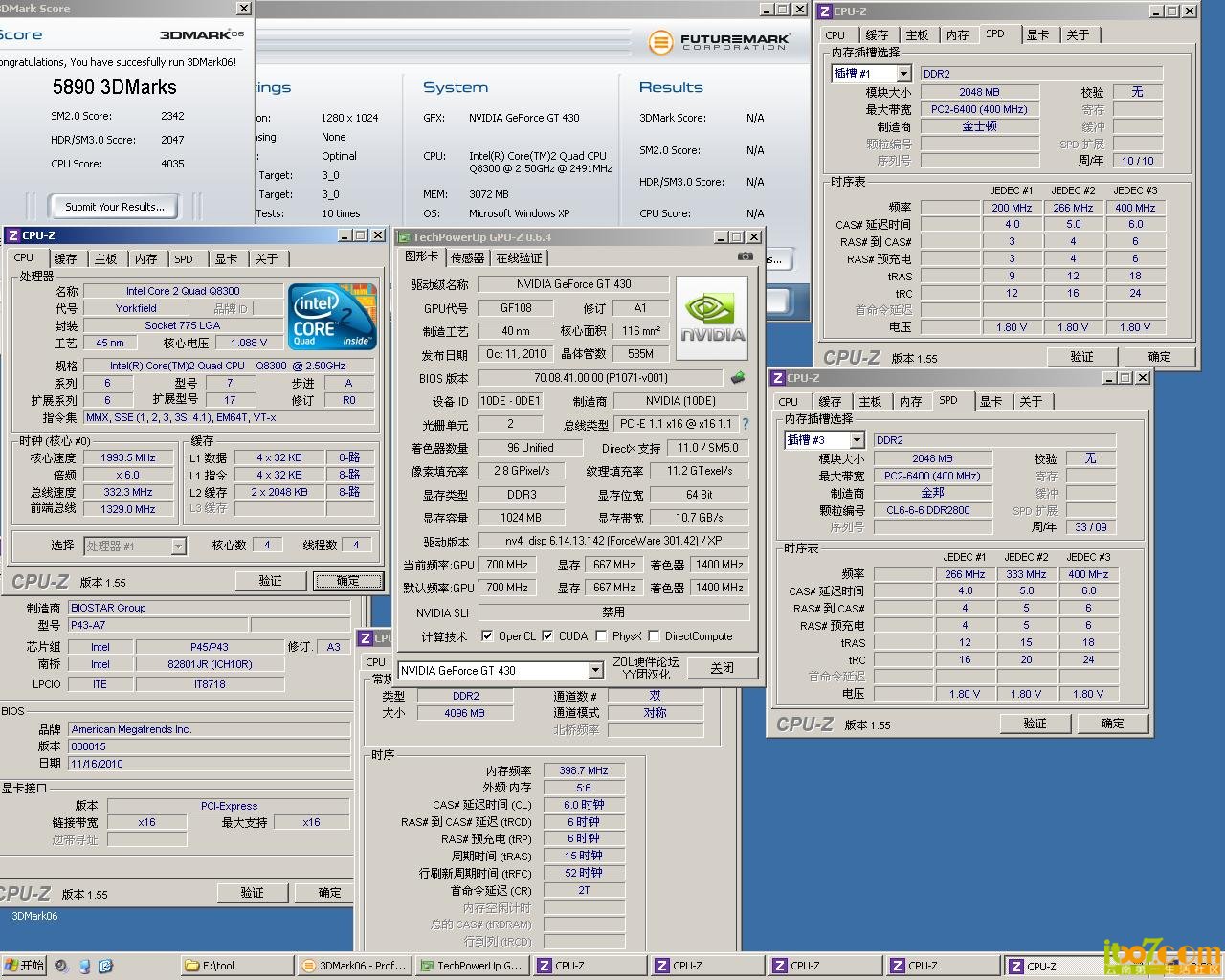Click Submit Your Results button

pos(115,206)
